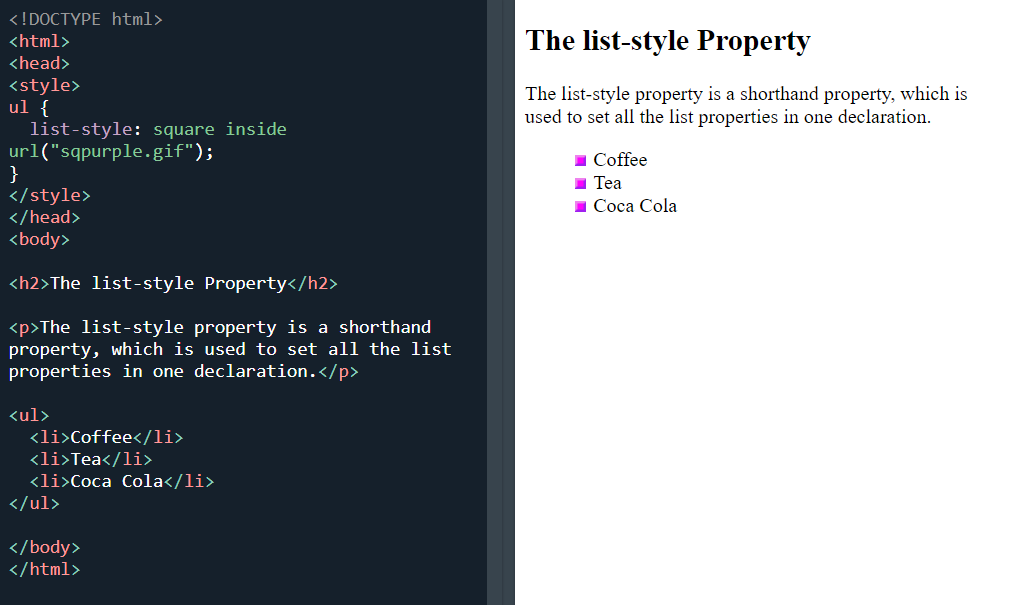Click the square value in the list-style rule

click(181, 128)
